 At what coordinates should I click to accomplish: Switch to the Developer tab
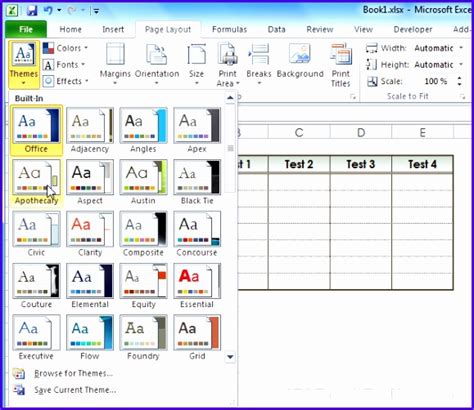[413, 29]
